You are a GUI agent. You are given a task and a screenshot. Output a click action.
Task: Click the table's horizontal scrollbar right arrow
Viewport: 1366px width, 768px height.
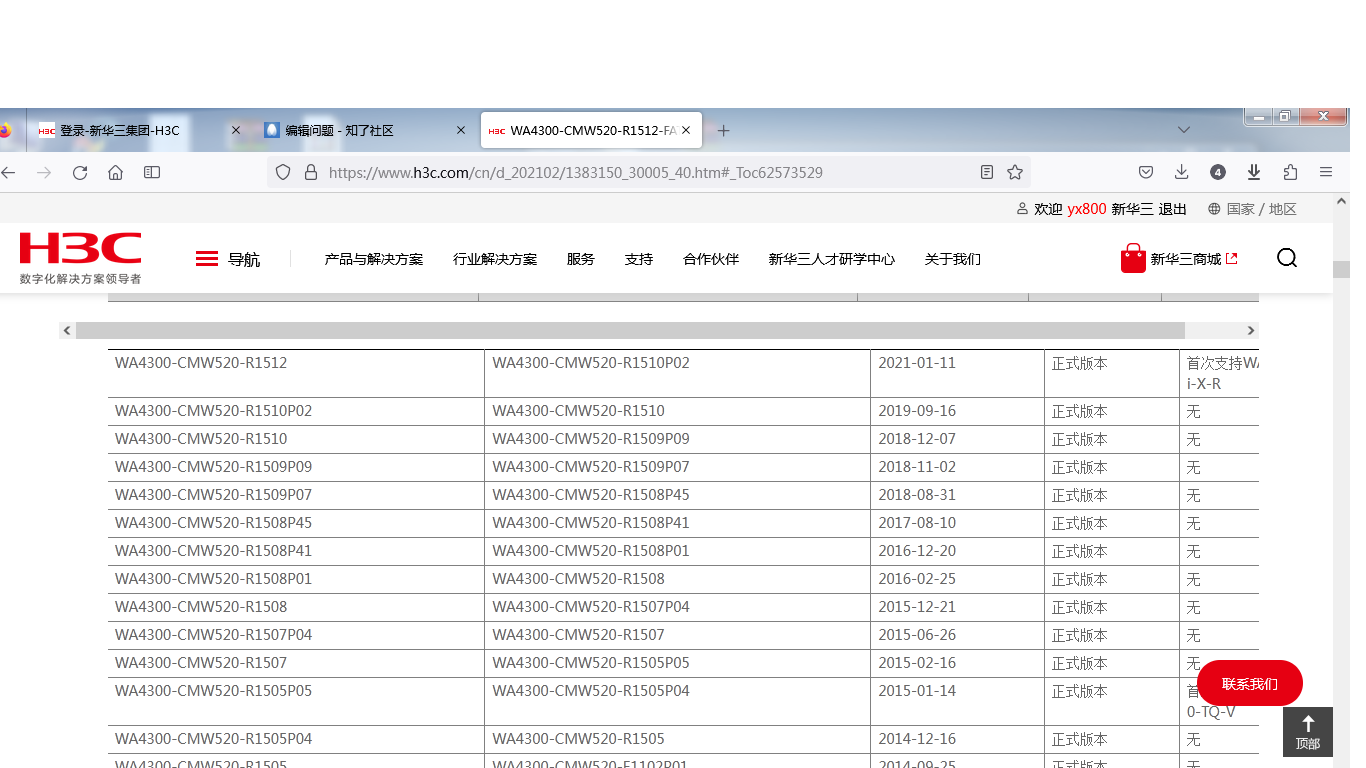coord(1250,330)
